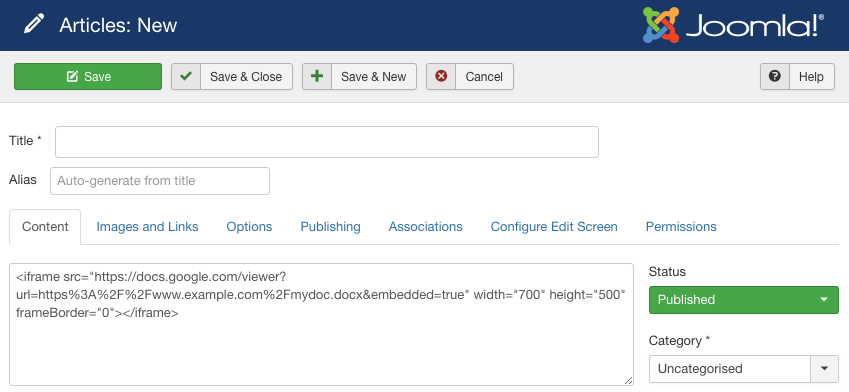This screenshot has height=392, width=849.
Task: Click the Cancel button label
Action: (484, 77)
